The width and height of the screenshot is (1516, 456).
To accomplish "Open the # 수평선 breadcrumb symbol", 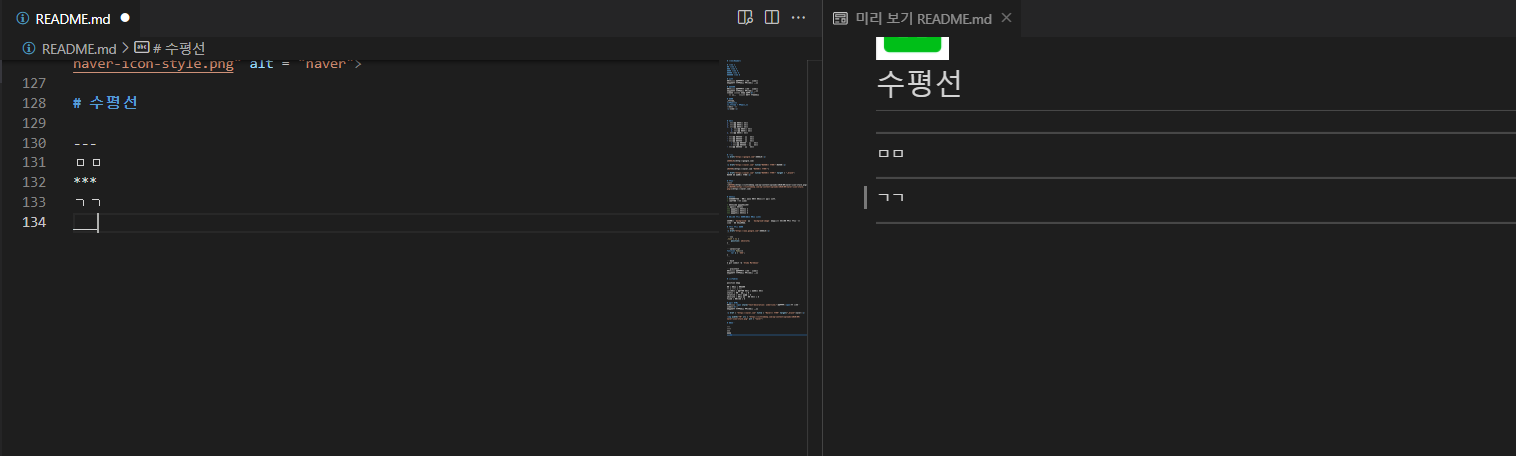I will coord(178,48).
